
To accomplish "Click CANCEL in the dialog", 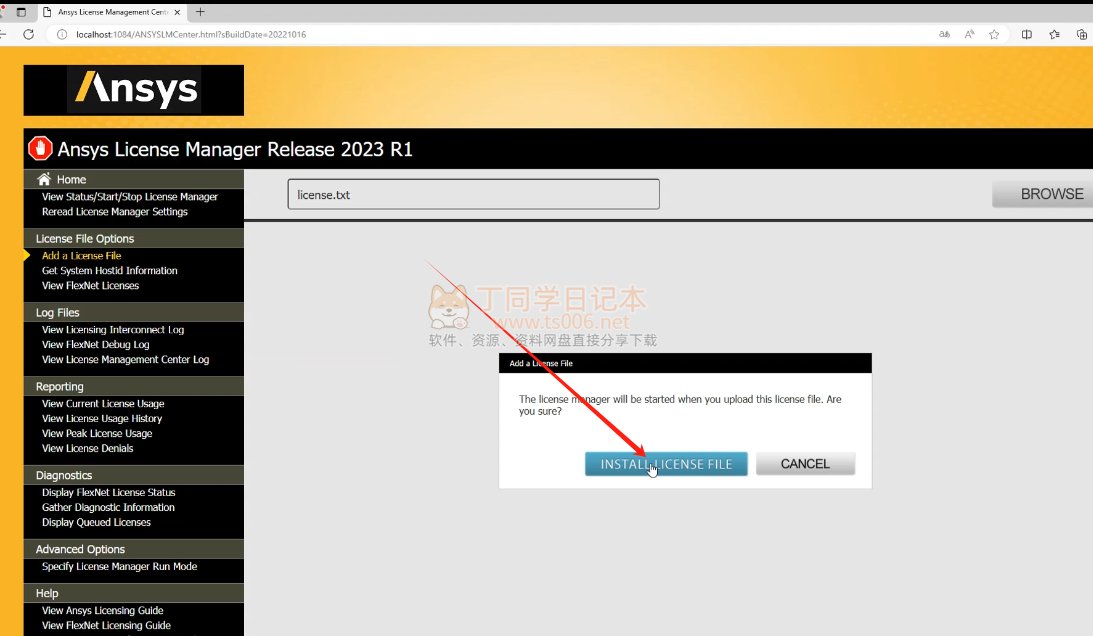I will 805,464.
